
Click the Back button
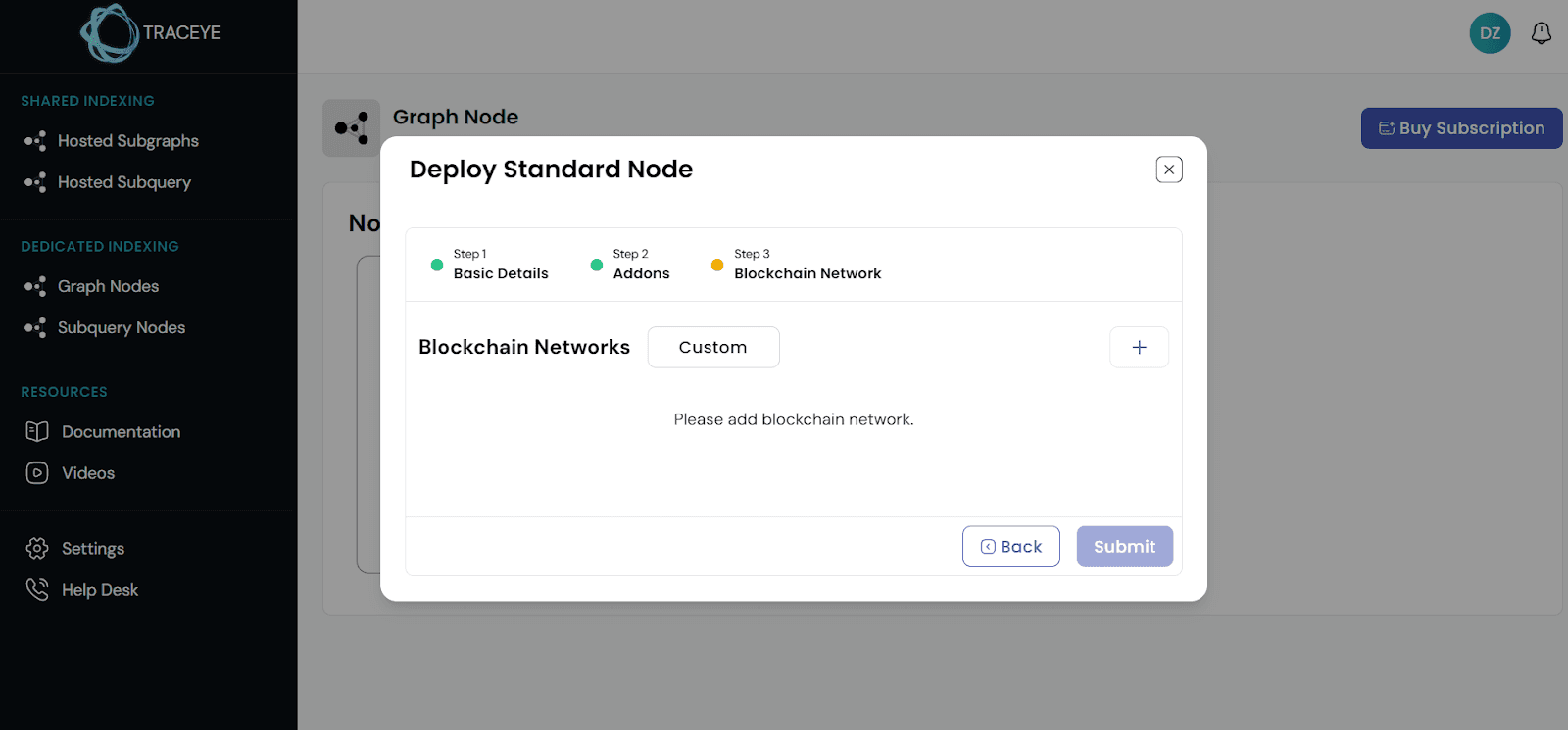(x=1011, y=547)
